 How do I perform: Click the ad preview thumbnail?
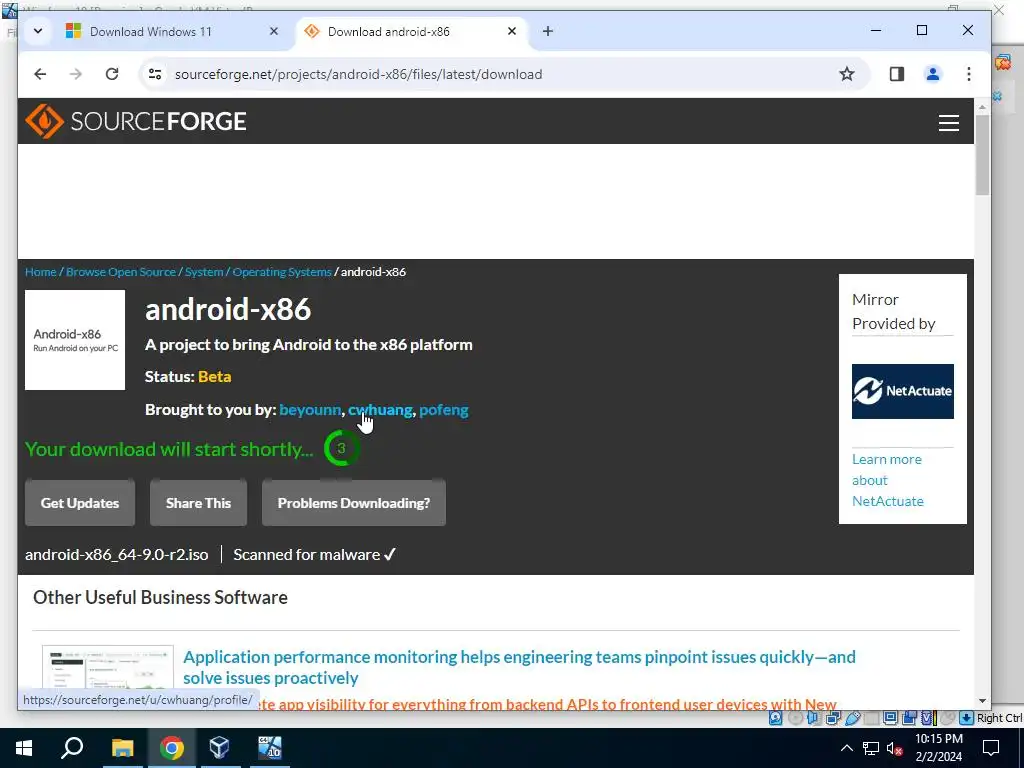[x=108, y=667]
